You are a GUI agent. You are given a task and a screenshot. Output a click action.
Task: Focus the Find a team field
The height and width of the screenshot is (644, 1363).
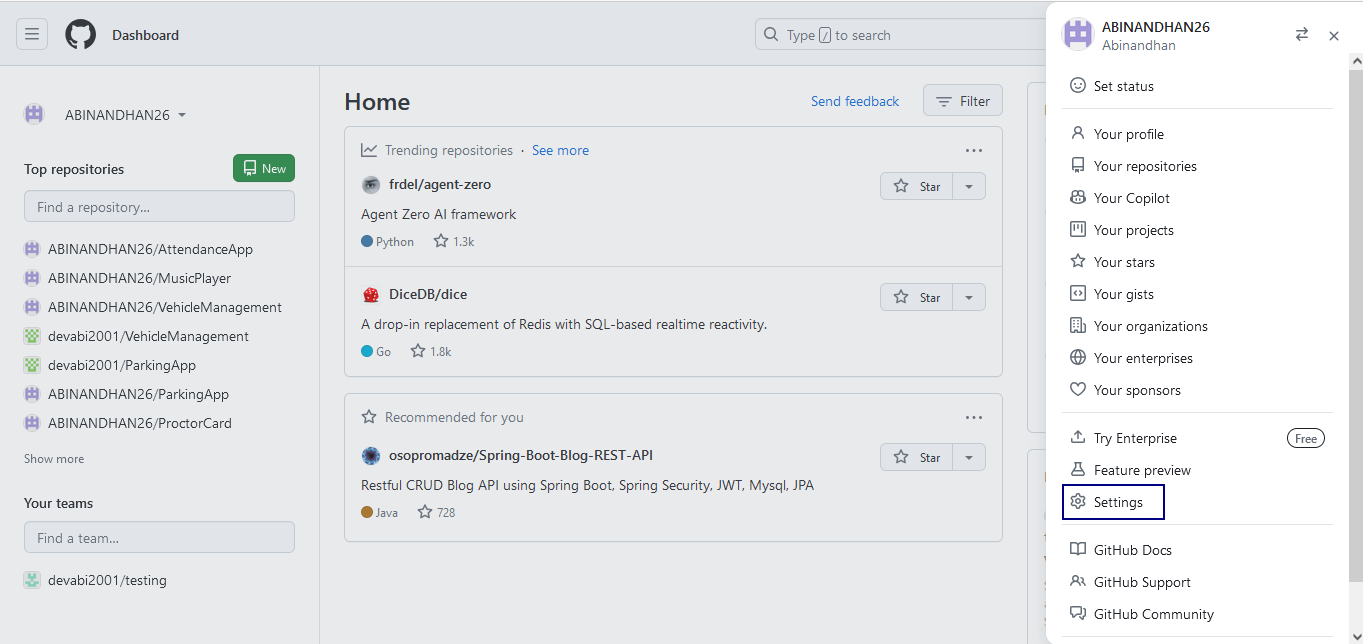point(159,538)
